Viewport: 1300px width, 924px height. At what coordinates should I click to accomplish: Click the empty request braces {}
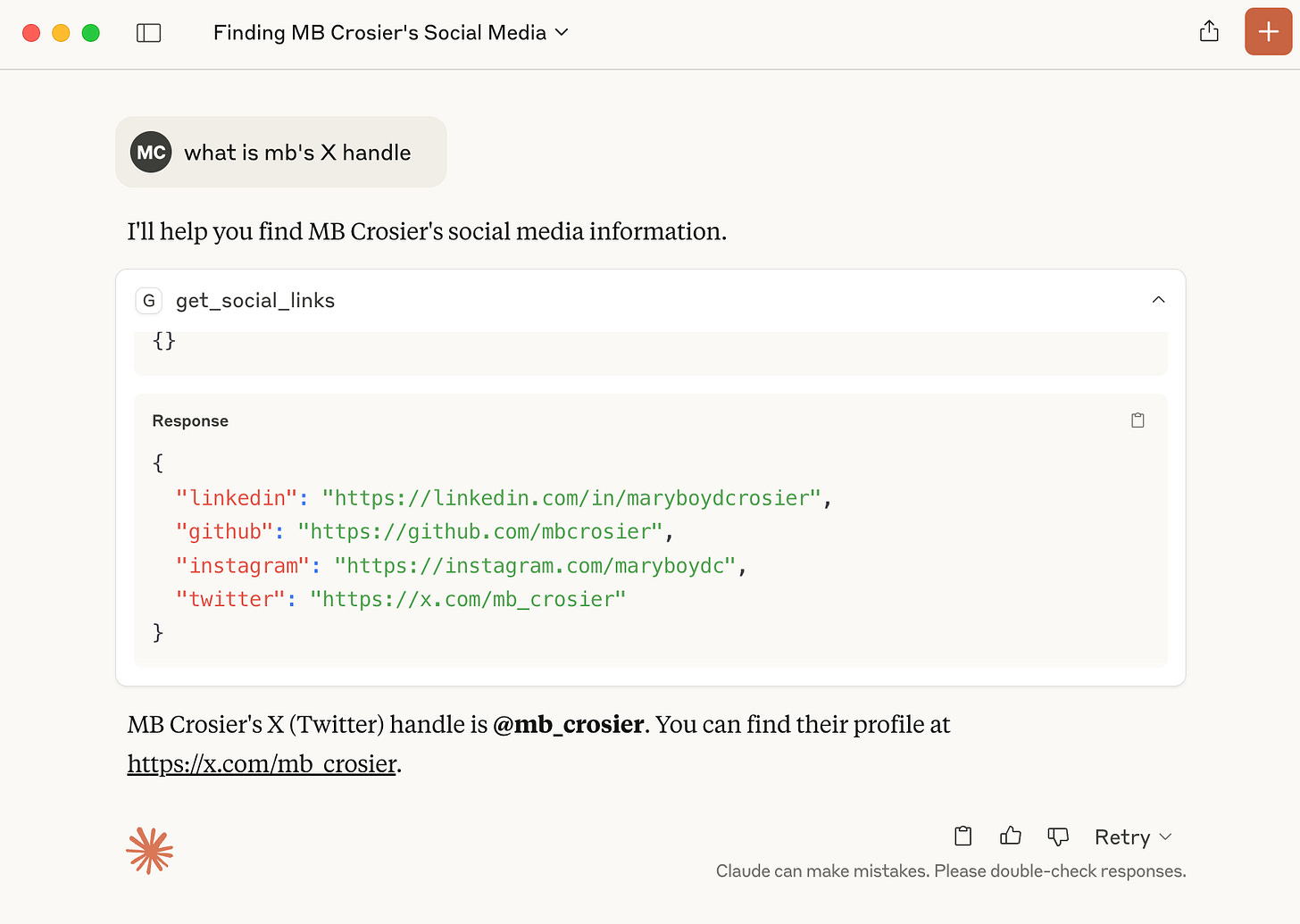click(164, 340)
